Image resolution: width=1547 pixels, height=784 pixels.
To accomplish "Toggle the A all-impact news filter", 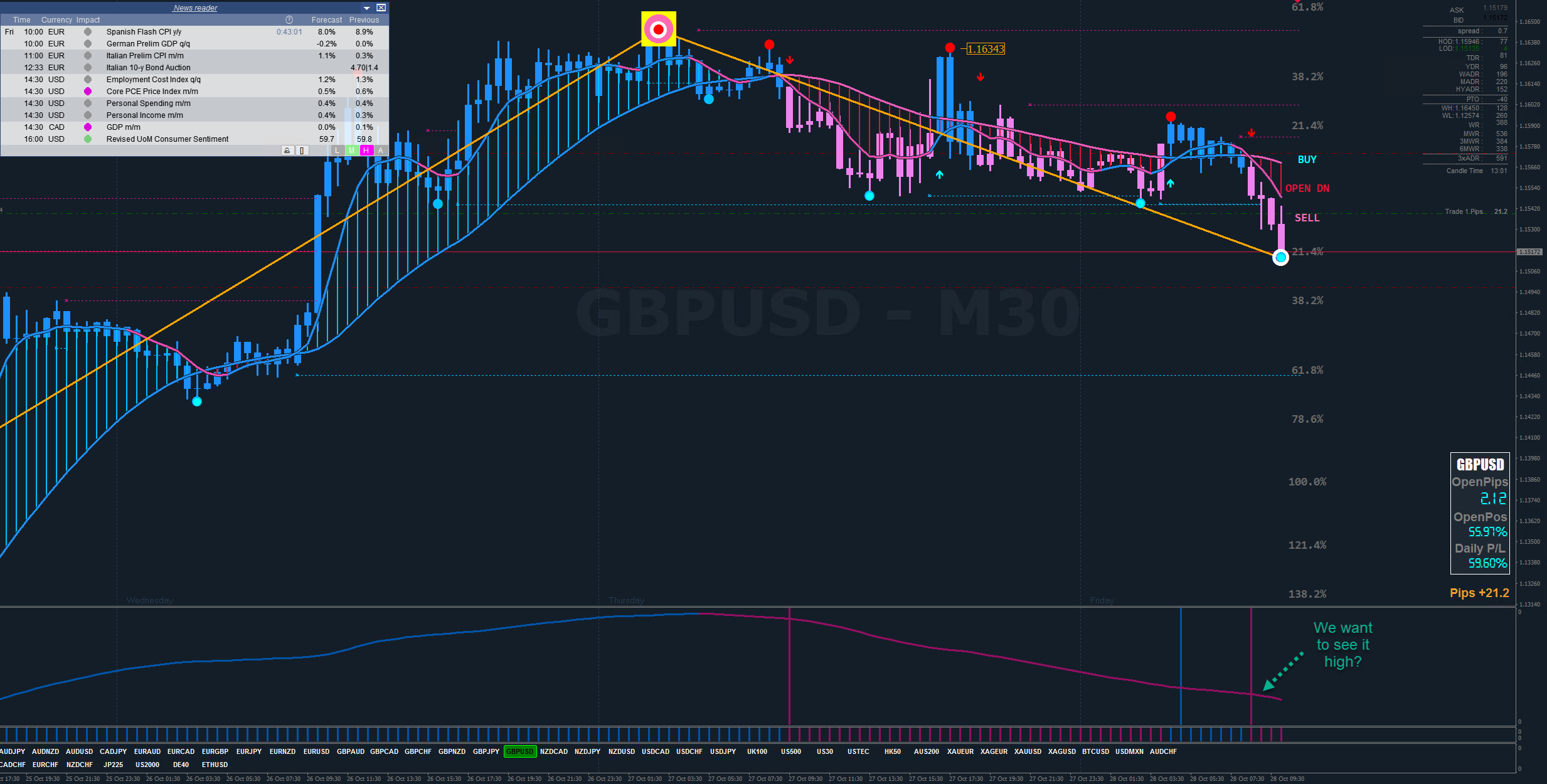I will tap(380, 150).
